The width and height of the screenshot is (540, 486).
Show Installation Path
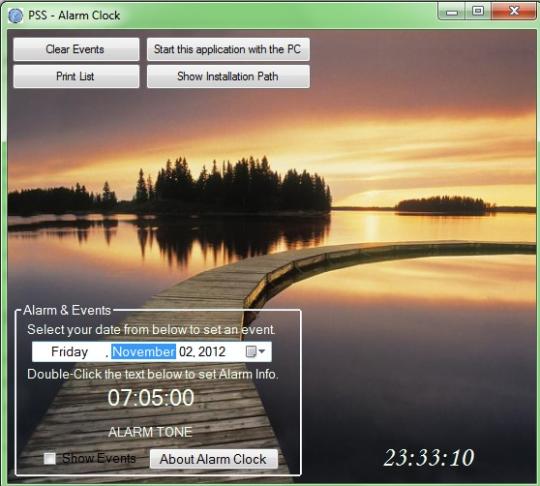point(228,76)
